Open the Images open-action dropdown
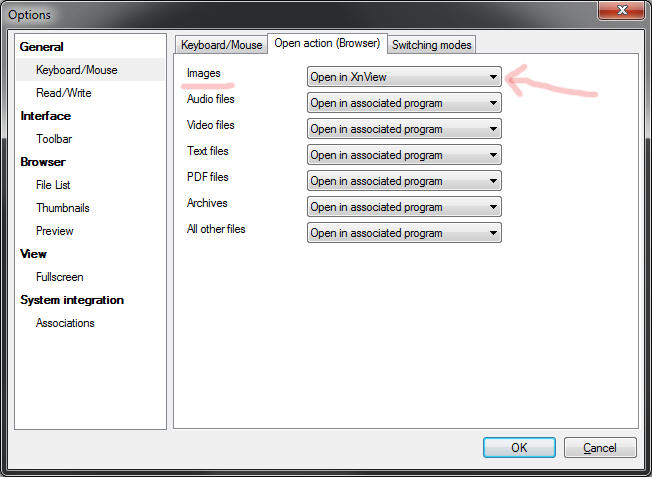Image resolution: width=652 pixels, height=477 pixels. click(403, 77)
